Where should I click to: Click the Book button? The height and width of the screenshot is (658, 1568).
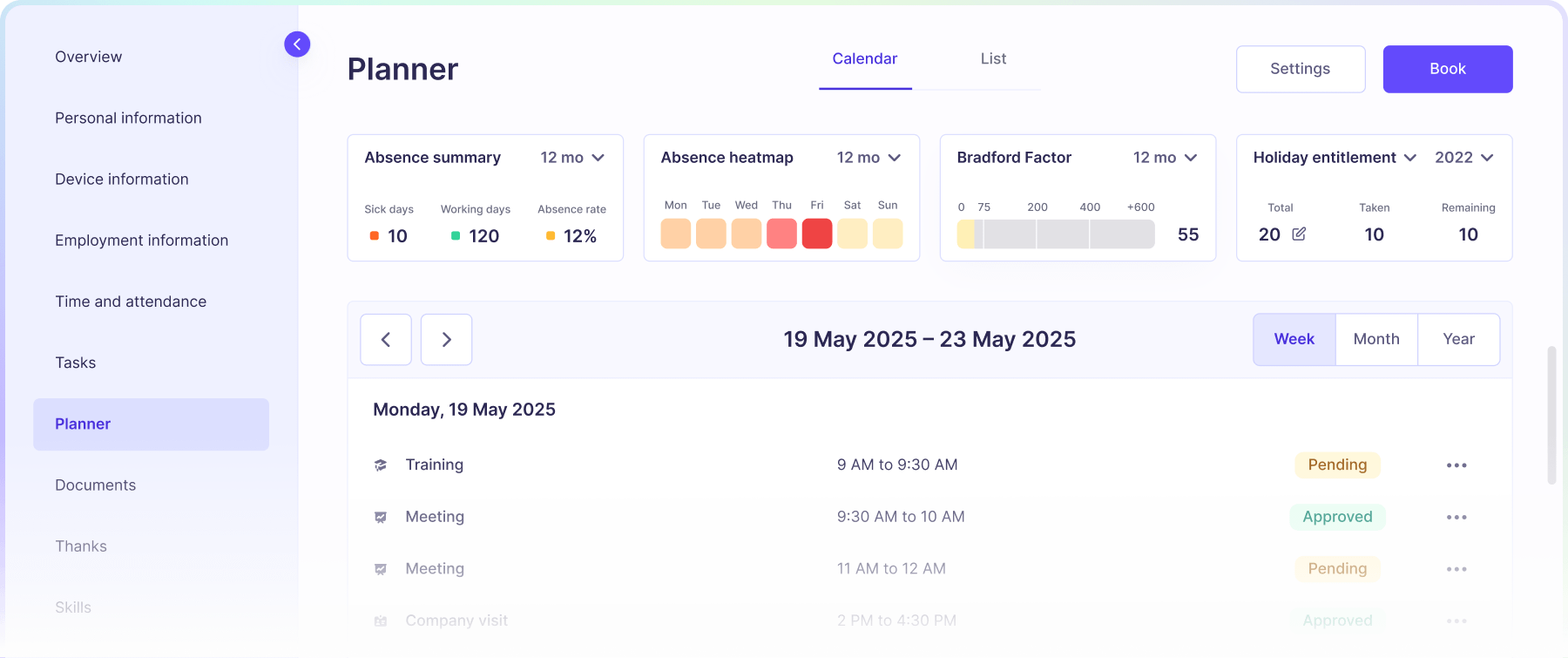[1447, 69]
